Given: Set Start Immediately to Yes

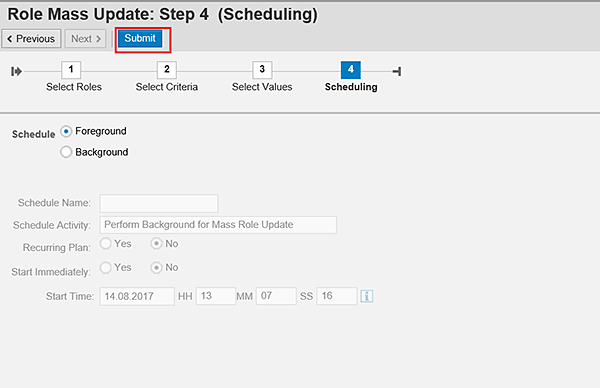Looking at the screenshot, I should click(x=106, y=267).
